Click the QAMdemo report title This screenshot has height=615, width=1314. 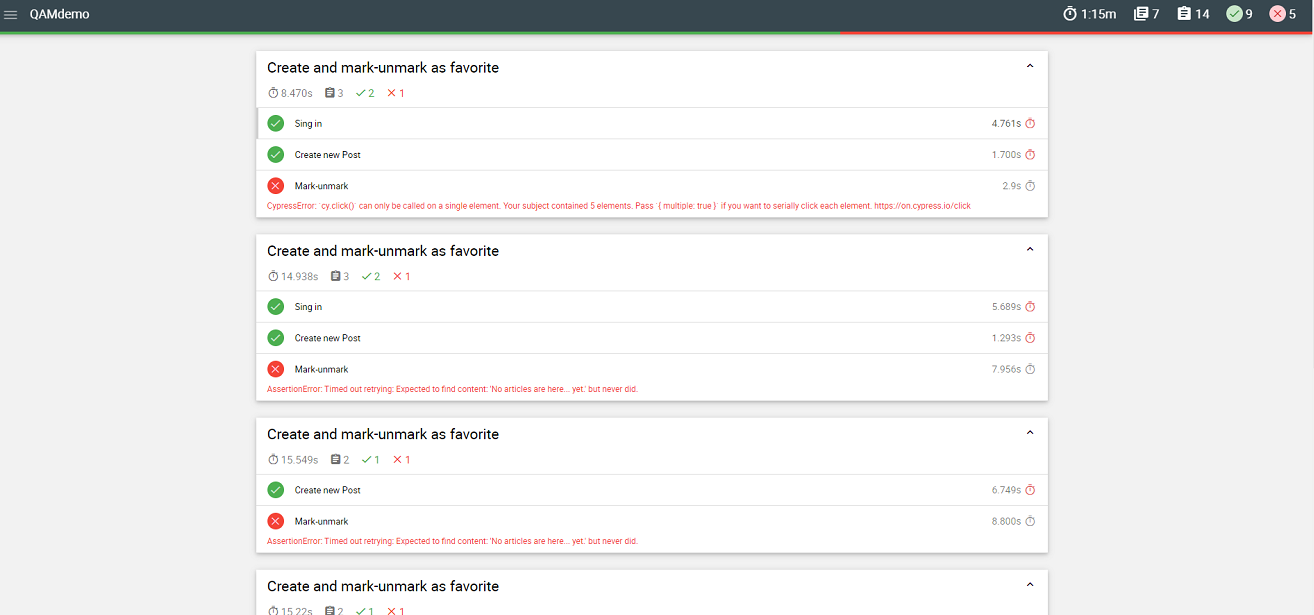[60, 14]
